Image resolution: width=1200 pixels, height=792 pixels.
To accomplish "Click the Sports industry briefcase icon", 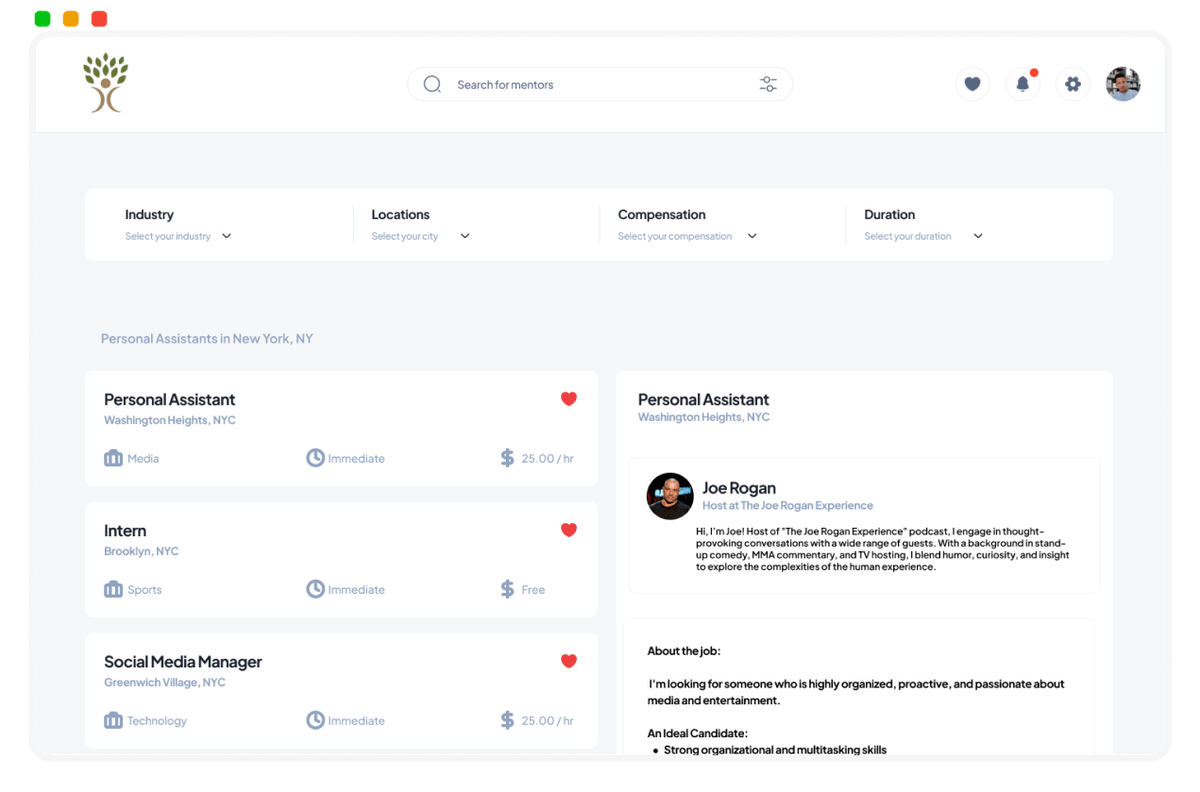I will (x=113, y=589).
